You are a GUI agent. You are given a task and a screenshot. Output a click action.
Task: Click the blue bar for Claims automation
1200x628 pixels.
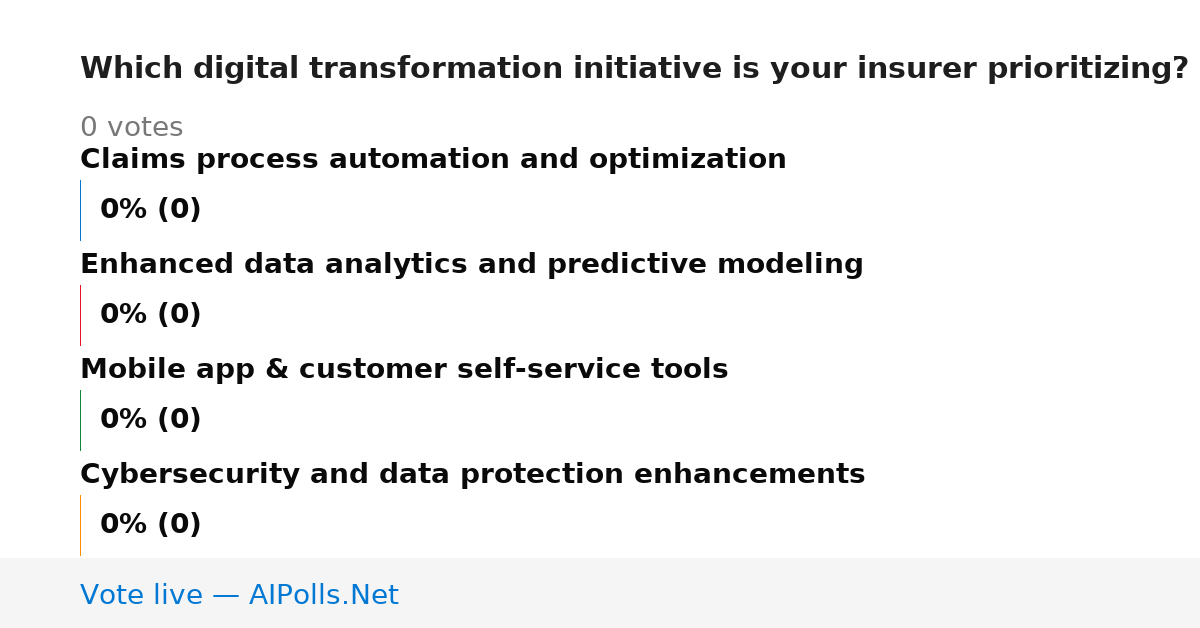pos(80,210)
